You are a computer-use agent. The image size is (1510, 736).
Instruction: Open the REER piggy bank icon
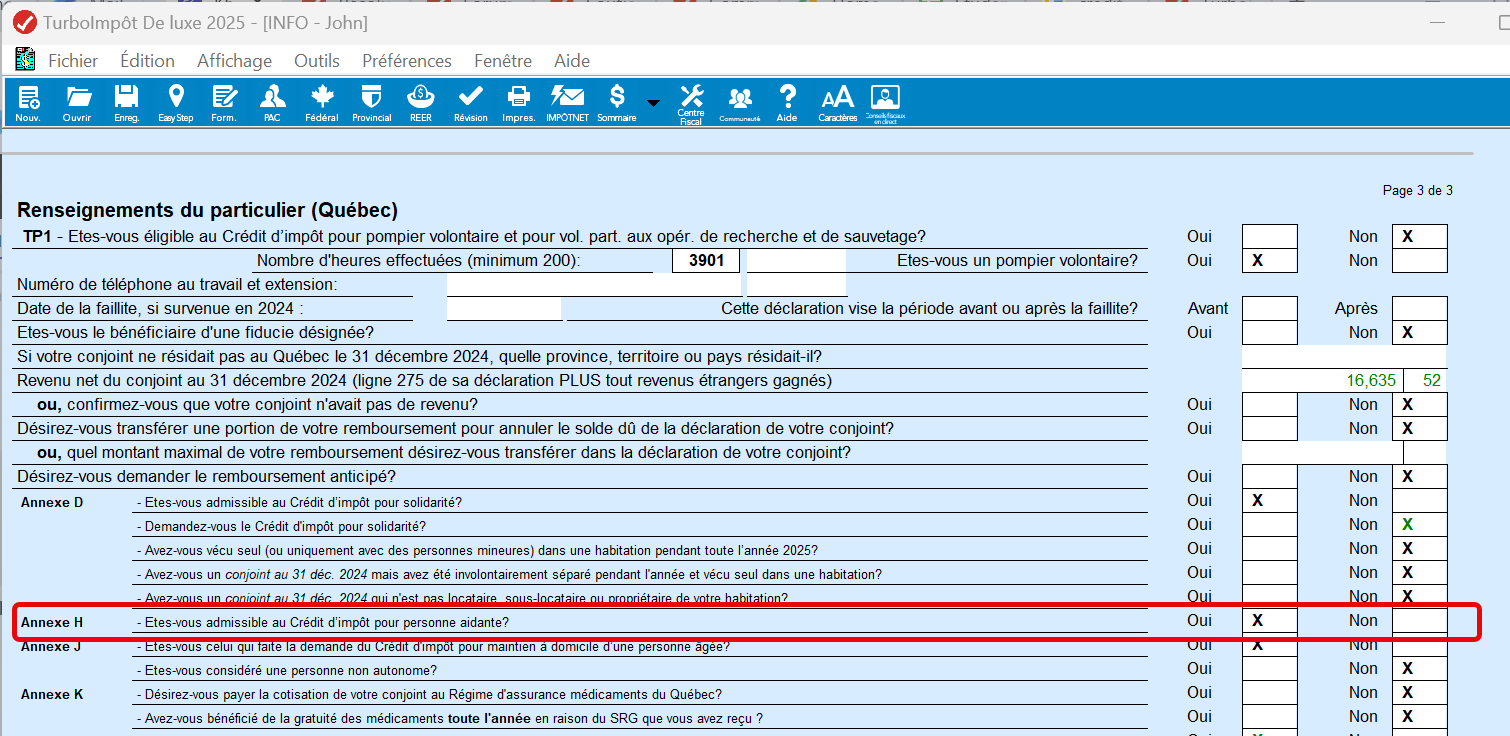(x=421, y=103)
